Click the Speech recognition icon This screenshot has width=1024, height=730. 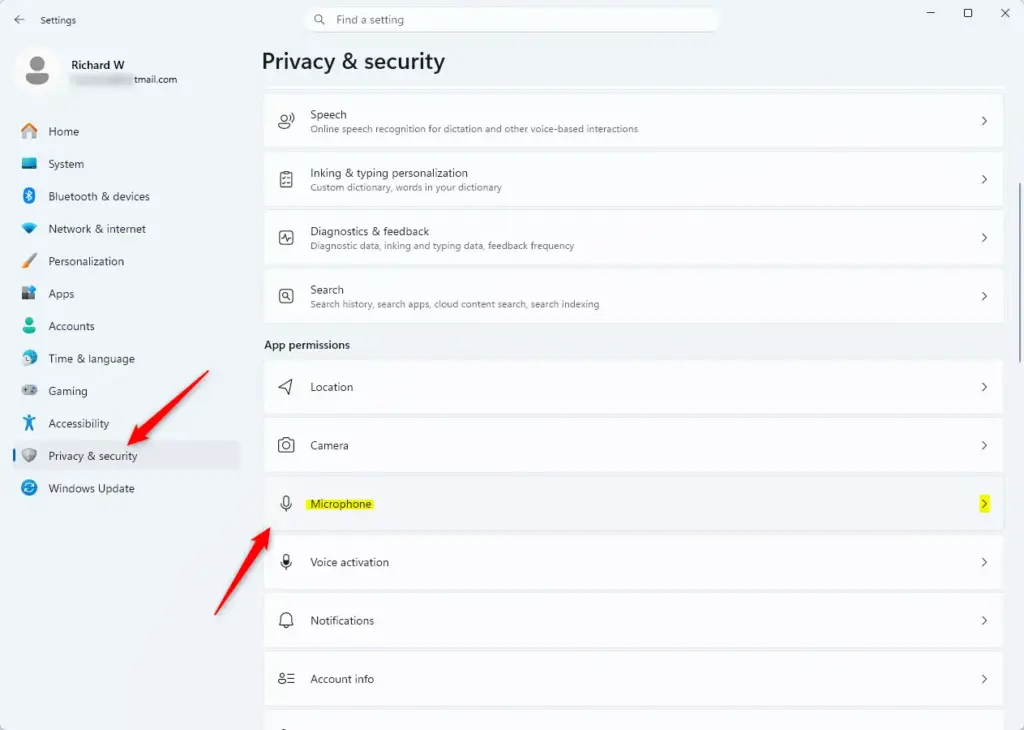(286, 121)
